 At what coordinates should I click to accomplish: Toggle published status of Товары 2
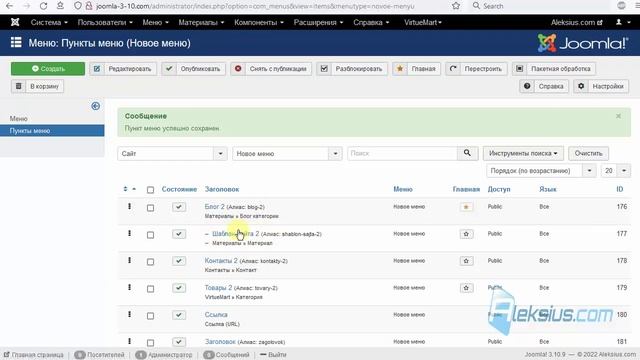coord(179,288)
